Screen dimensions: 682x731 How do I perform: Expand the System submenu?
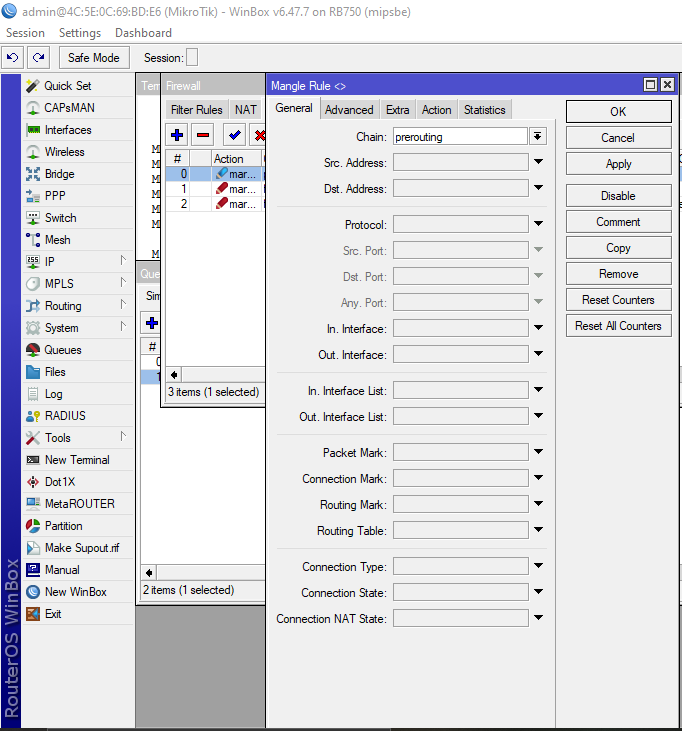(x=123, y=327)
